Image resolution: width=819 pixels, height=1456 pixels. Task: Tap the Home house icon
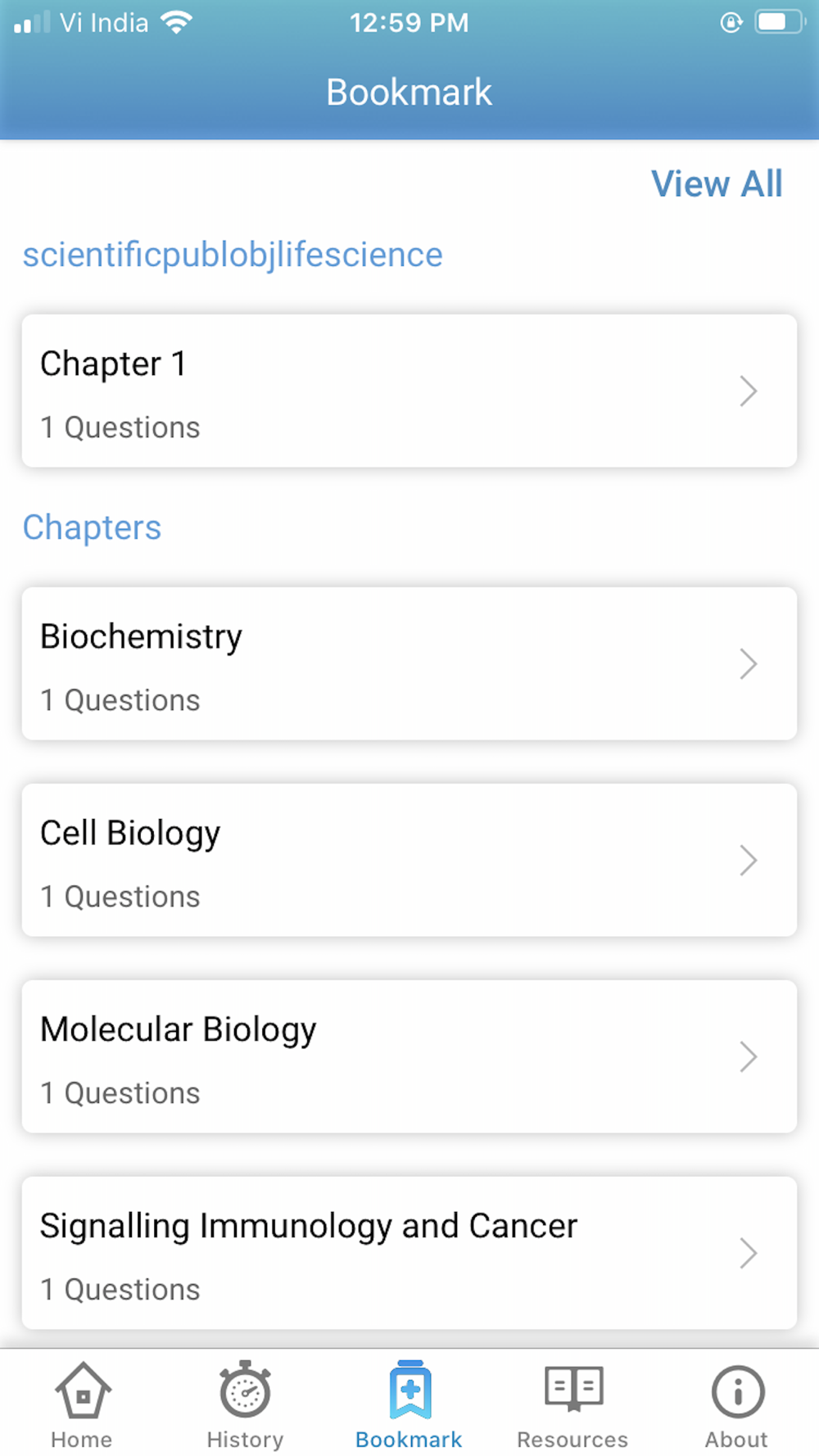click(82, 1390)
